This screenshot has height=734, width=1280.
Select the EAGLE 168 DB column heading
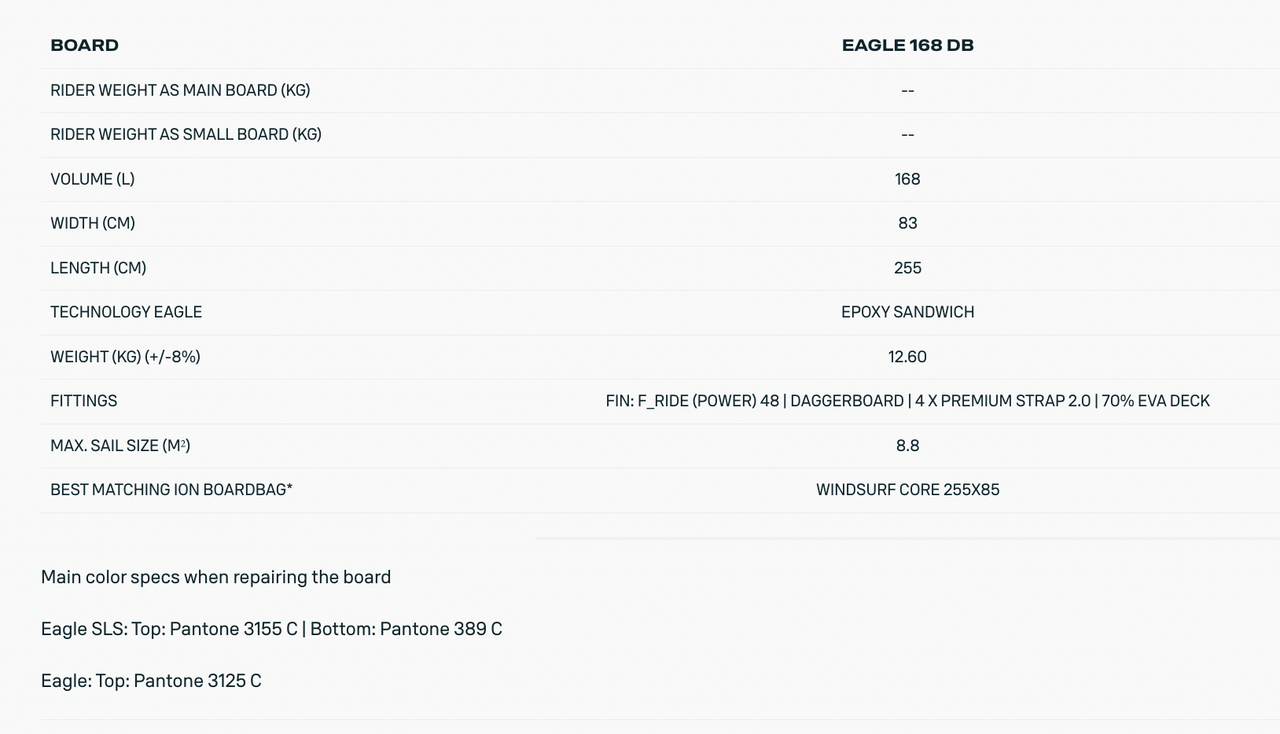pyautogui.click(x=907, y=45)
